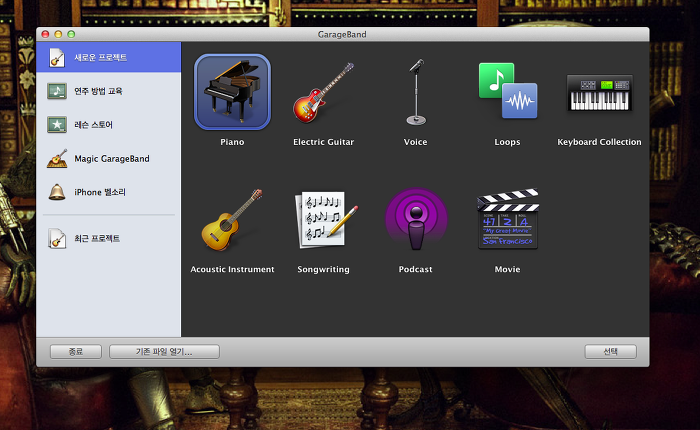The image size is (700, 430).
Task: Select the Loops project icon
Action: point(508,91)
